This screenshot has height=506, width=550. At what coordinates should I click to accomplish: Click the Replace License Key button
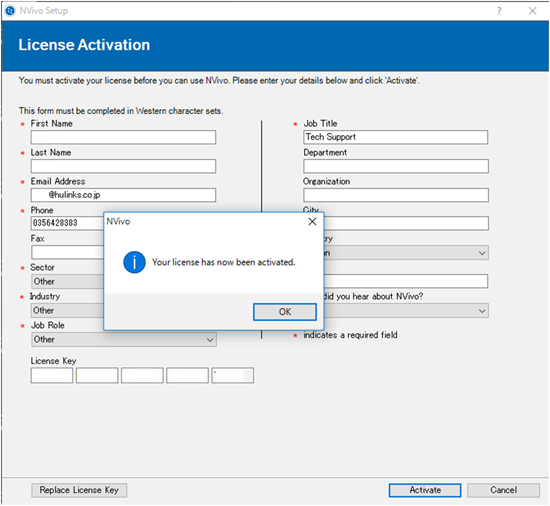pos(79,490)
